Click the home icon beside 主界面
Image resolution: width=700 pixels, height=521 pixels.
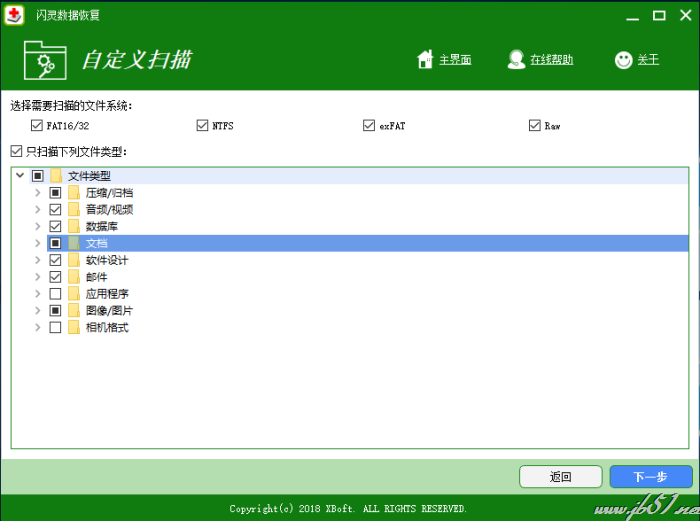pos(425,60)
